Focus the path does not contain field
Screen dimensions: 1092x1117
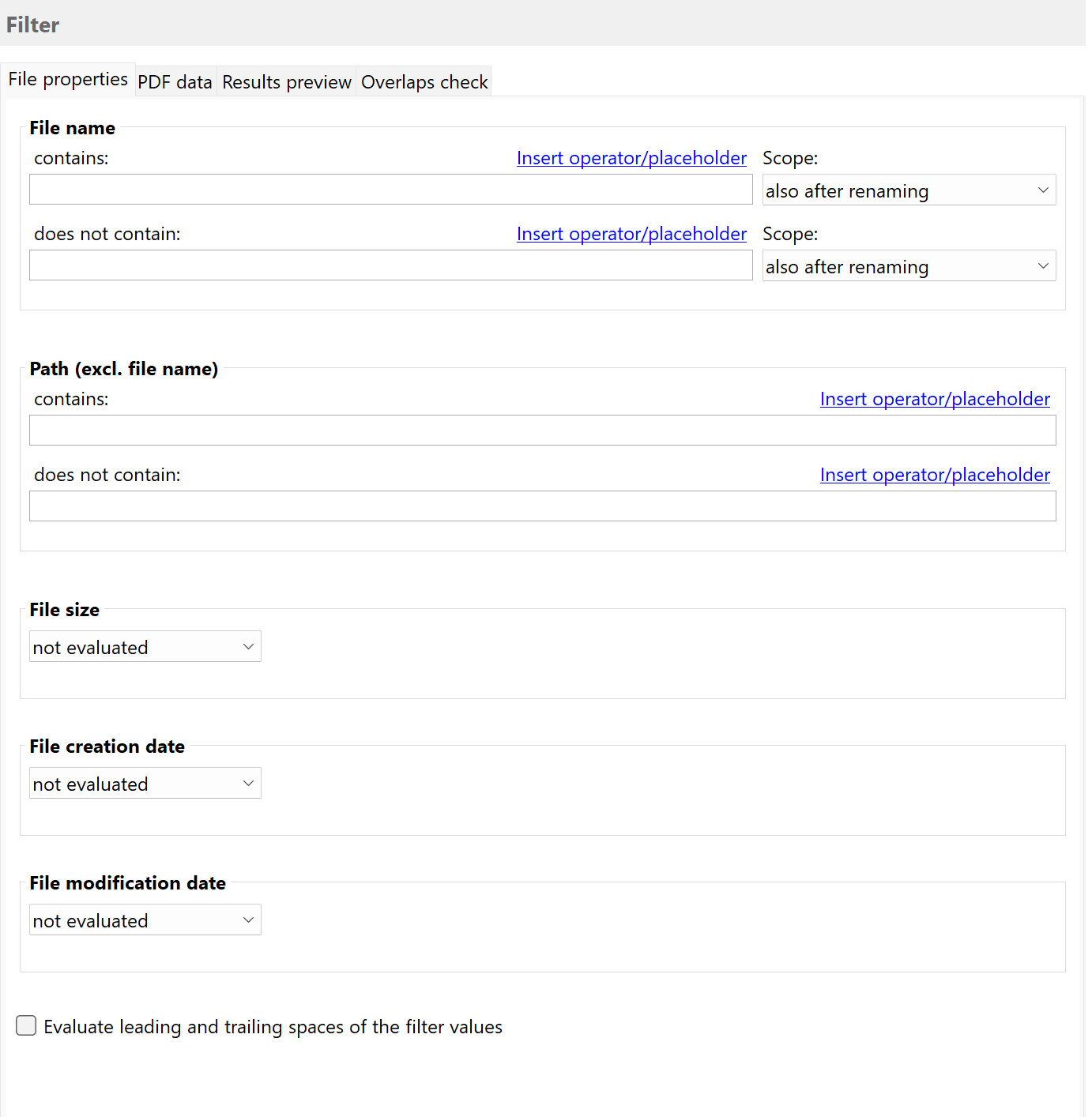(x=542, y=506)
